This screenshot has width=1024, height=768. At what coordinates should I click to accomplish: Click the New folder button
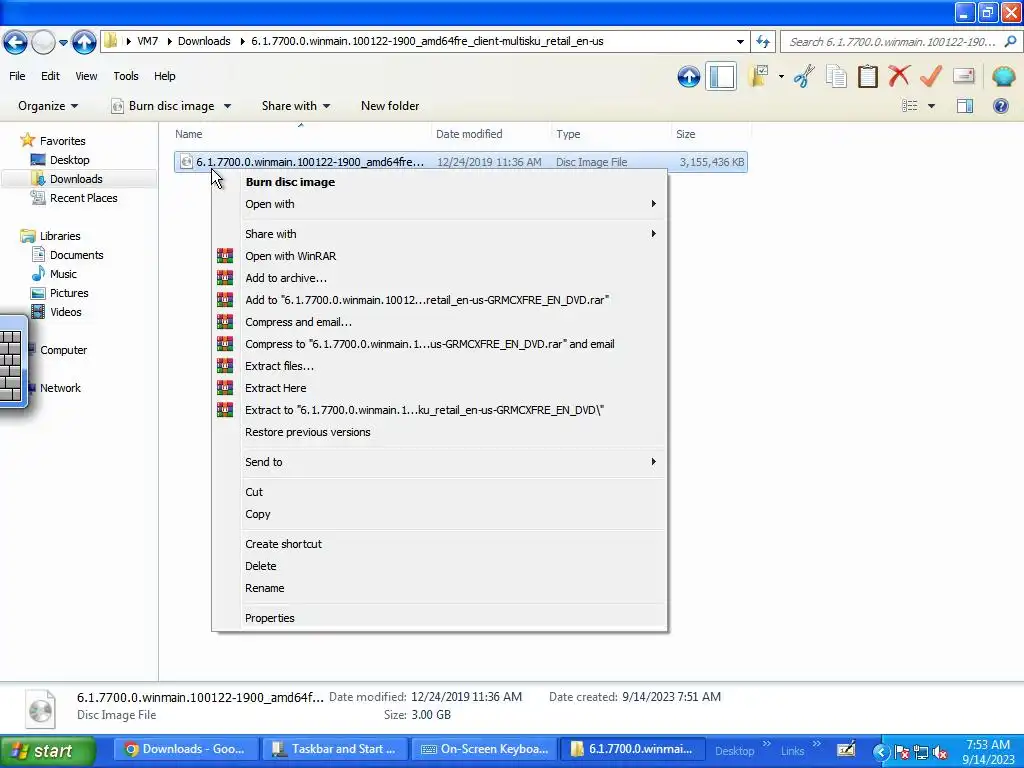click(390, 106)
